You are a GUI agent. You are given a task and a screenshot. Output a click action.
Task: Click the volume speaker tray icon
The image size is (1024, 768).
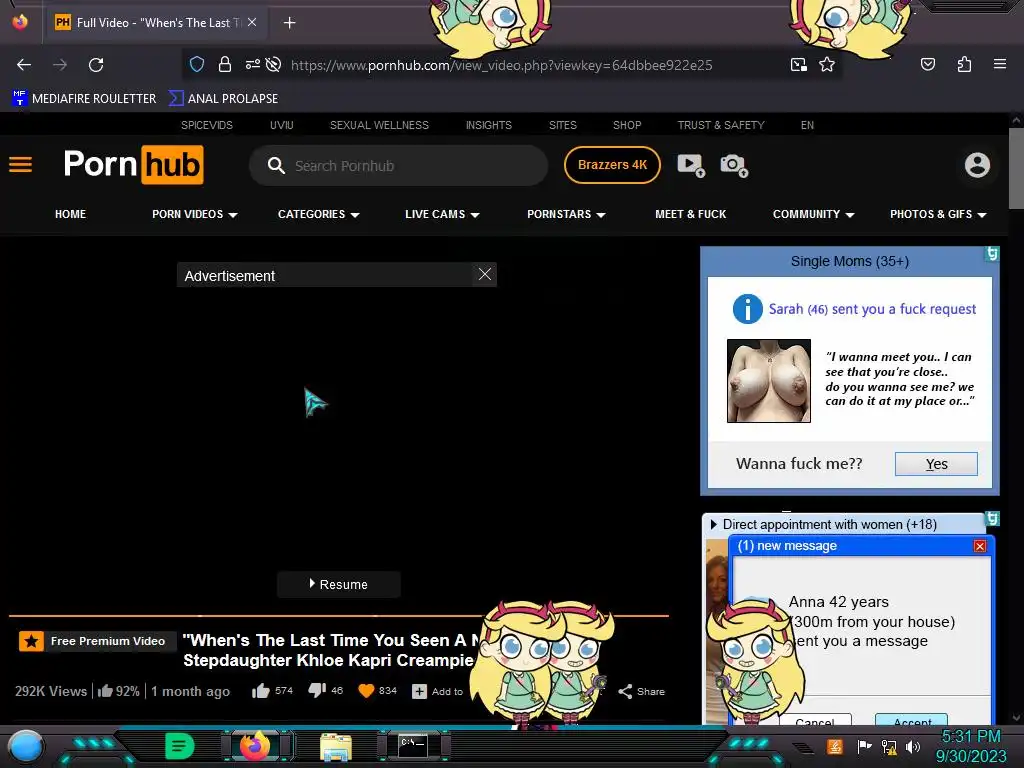pos(913,746)
